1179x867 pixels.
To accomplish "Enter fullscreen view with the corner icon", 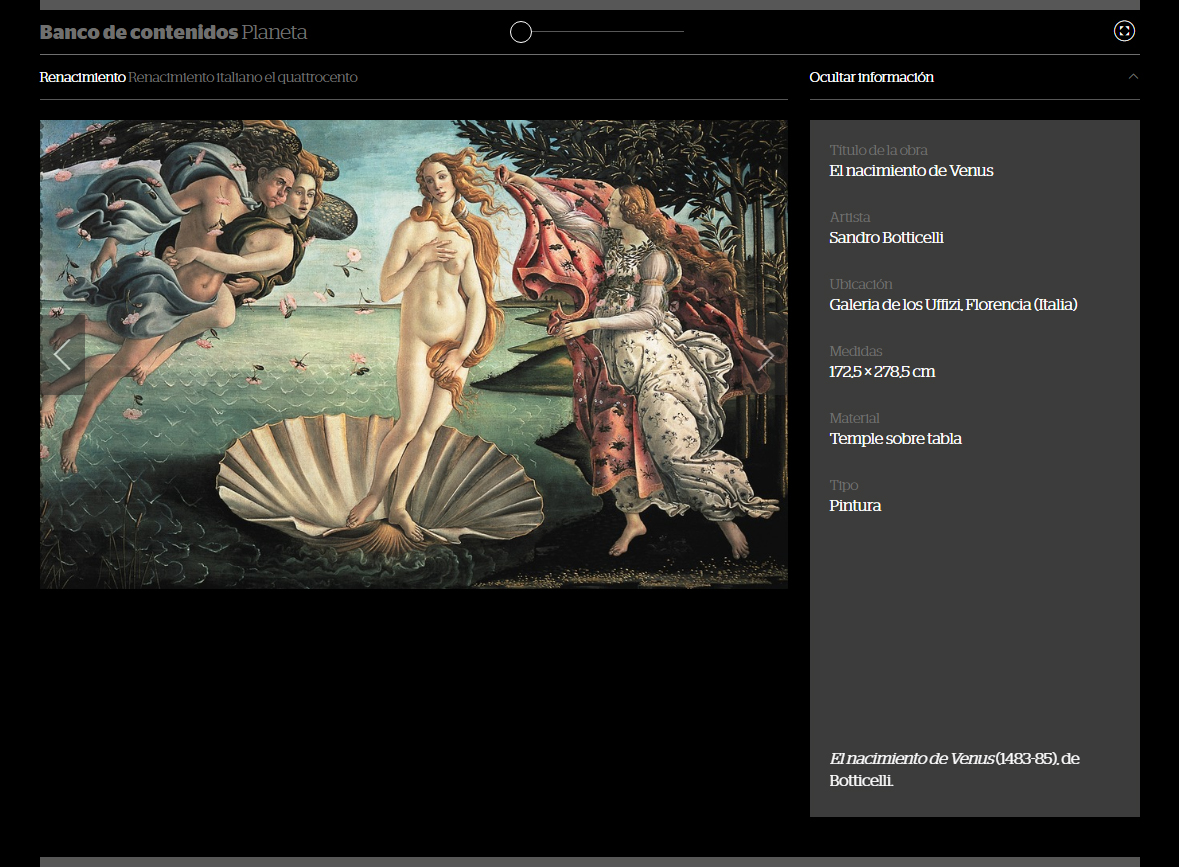I will coord(1124,31).
